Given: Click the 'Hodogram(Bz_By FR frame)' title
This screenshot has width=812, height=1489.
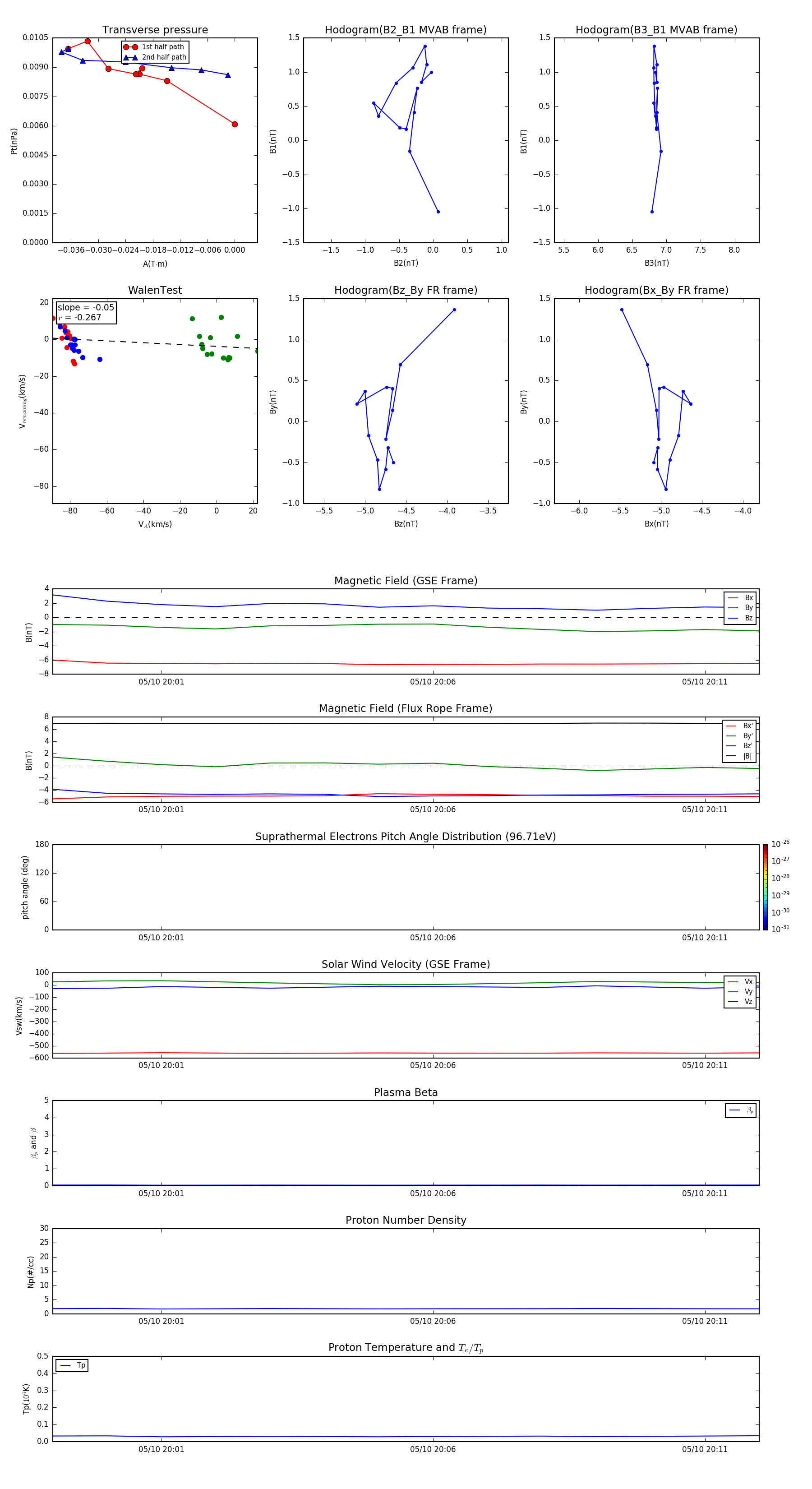Looking at the screenshot, I should [x=406, y=290].
